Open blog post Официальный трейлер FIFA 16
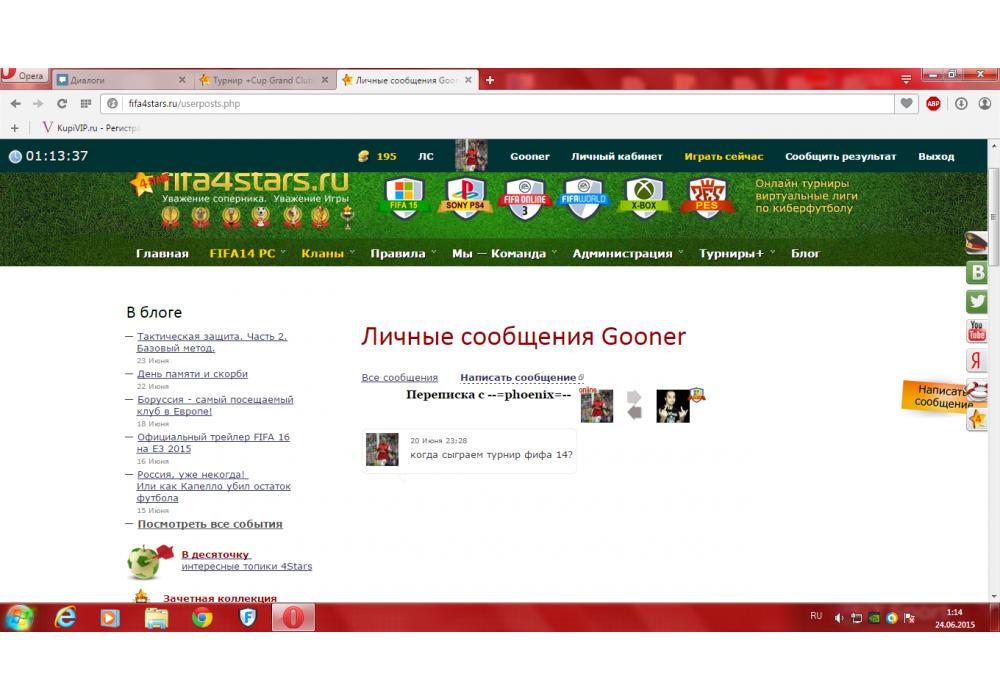 213,443
